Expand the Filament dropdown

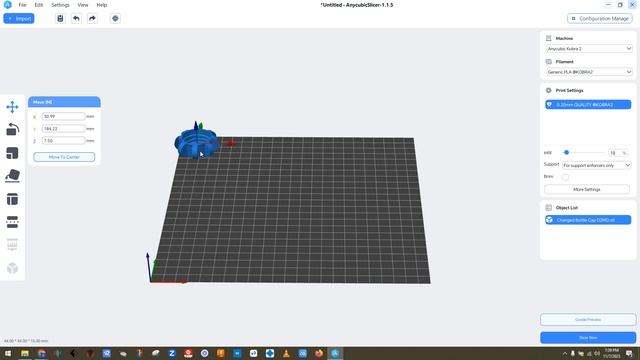[589, 72]
